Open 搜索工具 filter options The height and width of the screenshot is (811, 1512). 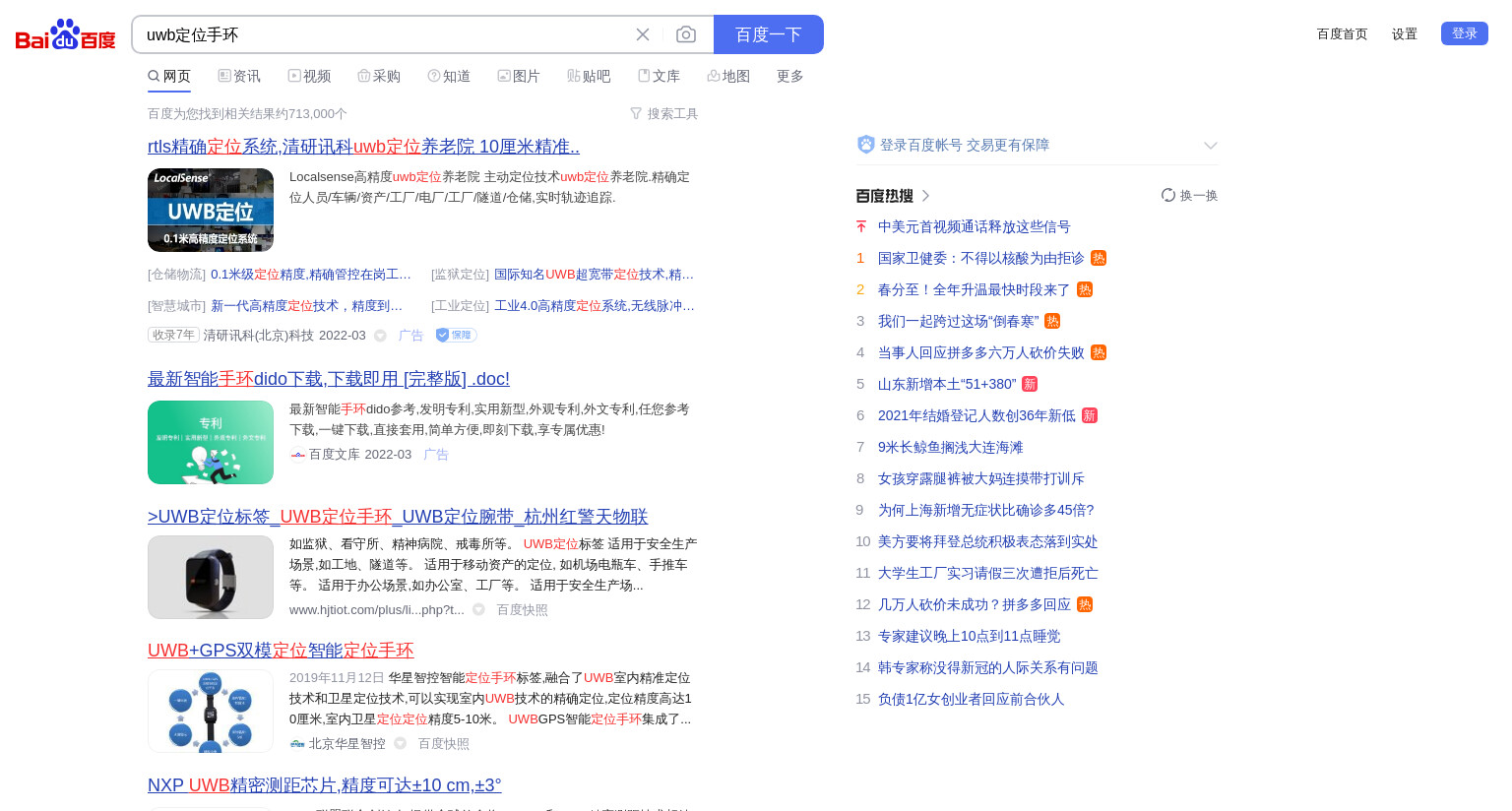pos(664,114)
